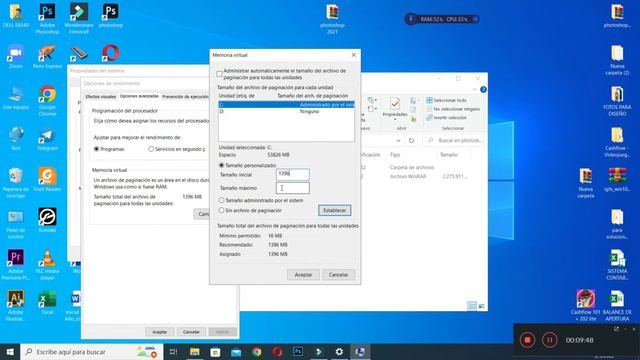Screen dimensions: 640x360
Task: Switch to Prevención de ejecución tab
Action: click(185, 97)
